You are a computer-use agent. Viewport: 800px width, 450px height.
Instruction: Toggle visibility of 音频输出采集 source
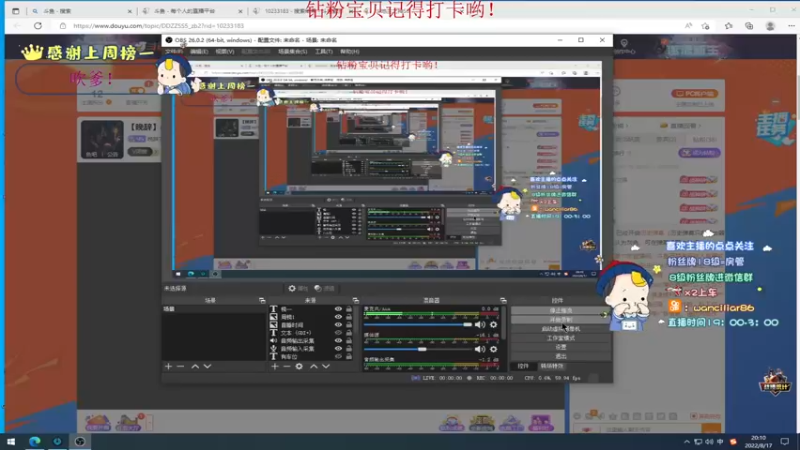(338, 341)
